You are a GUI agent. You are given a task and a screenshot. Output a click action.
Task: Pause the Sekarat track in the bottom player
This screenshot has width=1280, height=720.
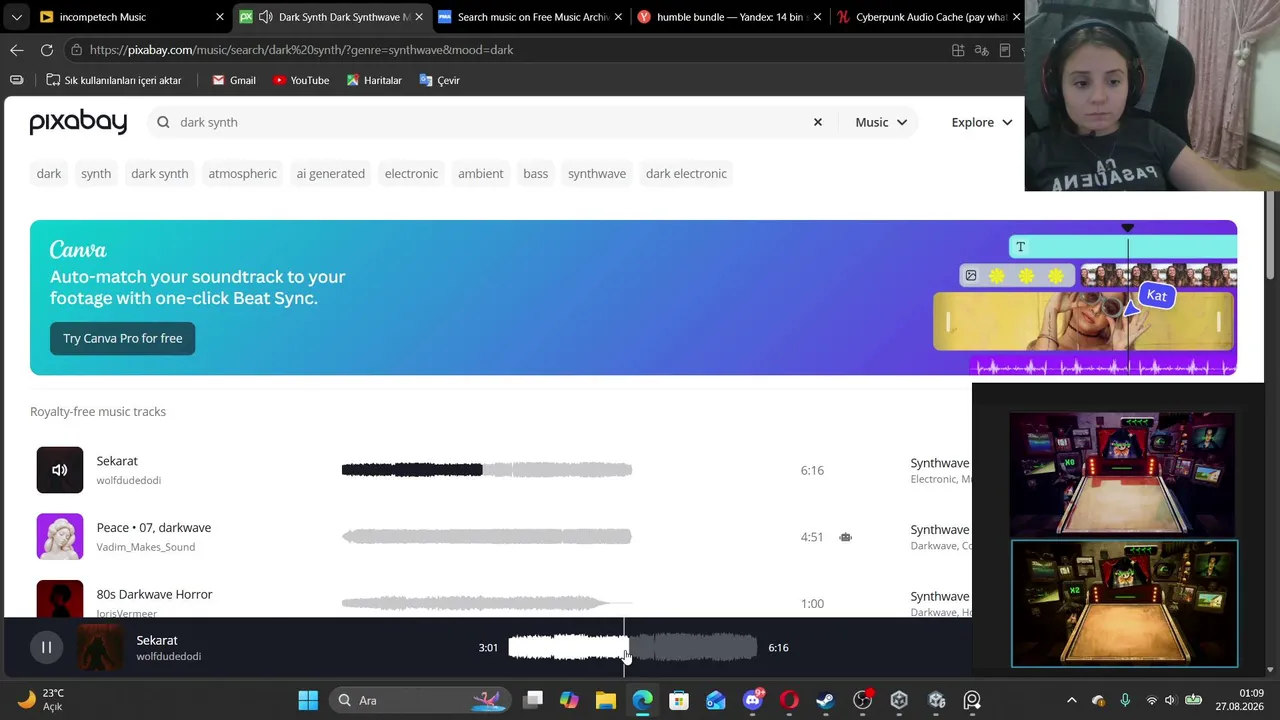click(x=46, y=647)
